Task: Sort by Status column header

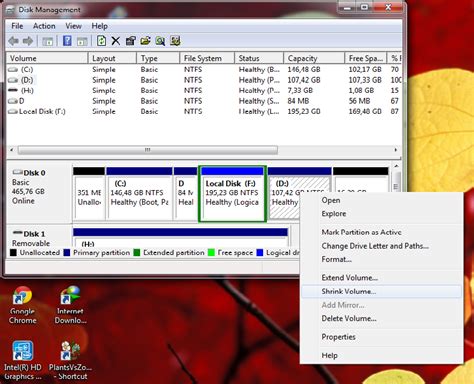Action: [x=259, y=58]
